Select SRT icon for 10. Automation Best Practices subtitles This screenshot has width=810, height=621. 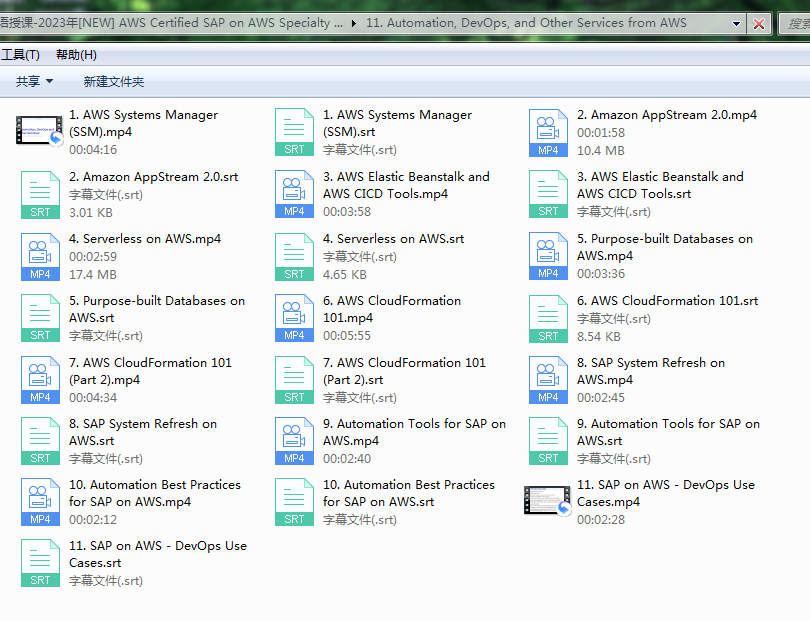[x=294, y=502]
